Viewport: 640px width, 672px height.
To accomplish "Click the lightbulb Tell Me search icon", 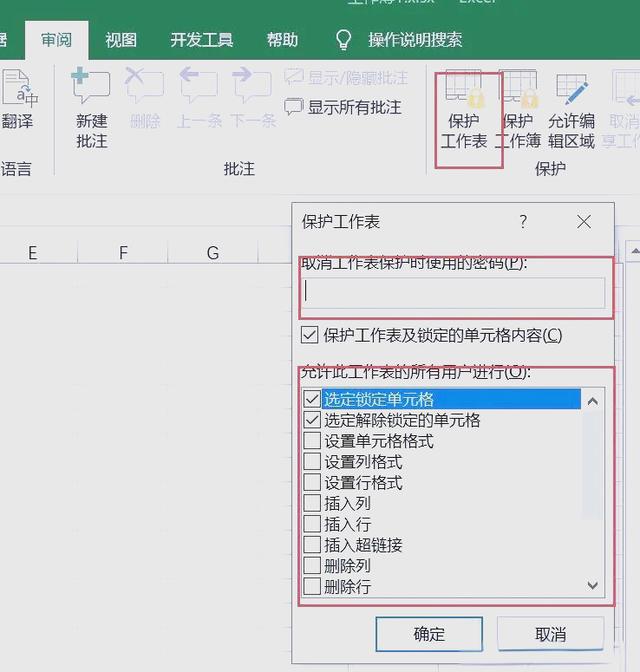I will [343, 40].
